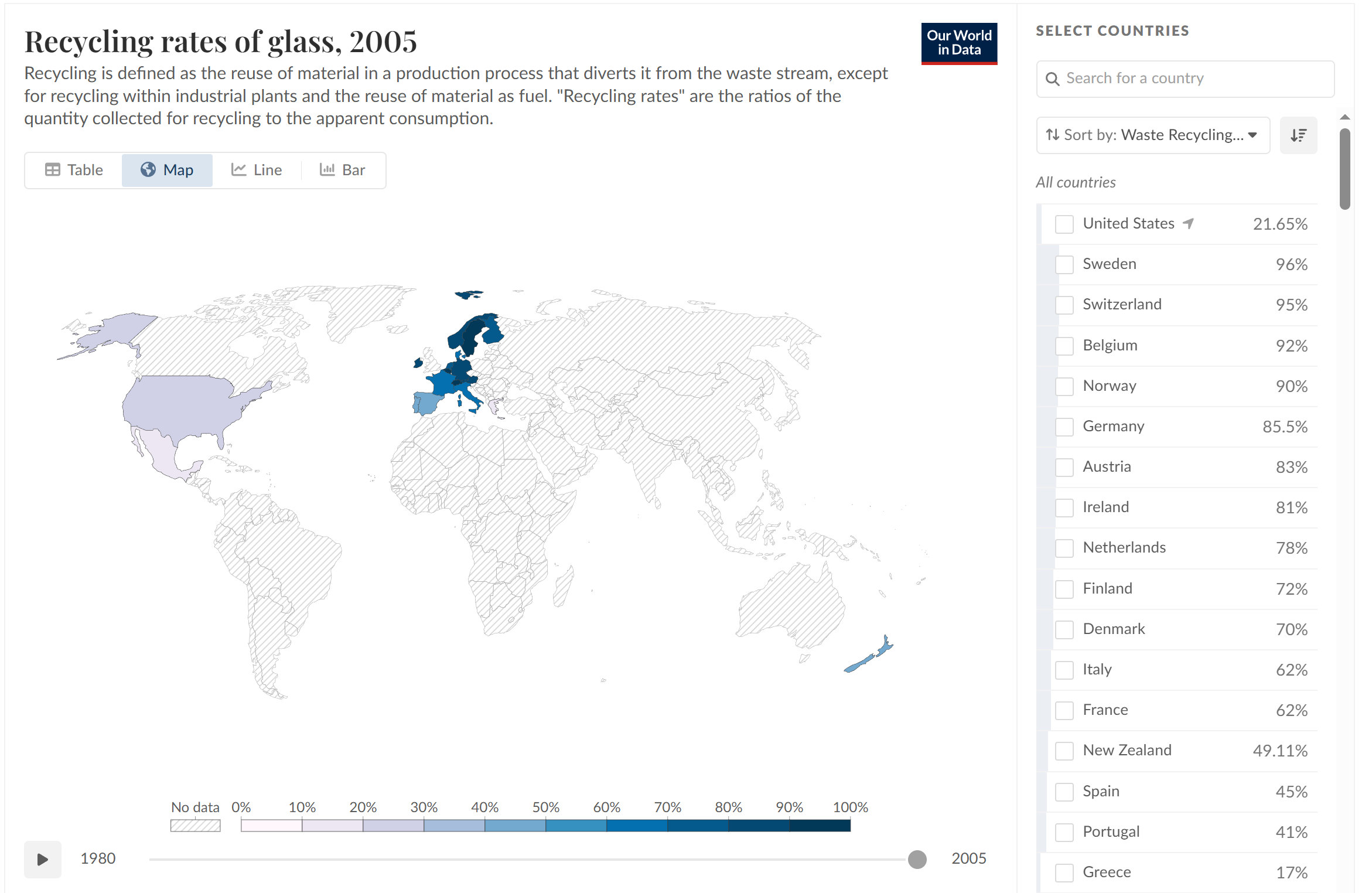
Task: Click the search magnifier icon
Action: pyautogui.click(x=1052, y=79)
